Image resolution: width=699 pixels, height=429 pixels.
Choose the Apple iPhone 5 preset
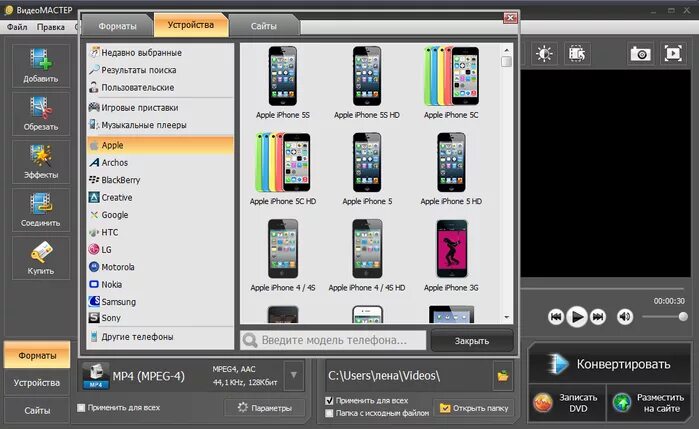(367, 169)
